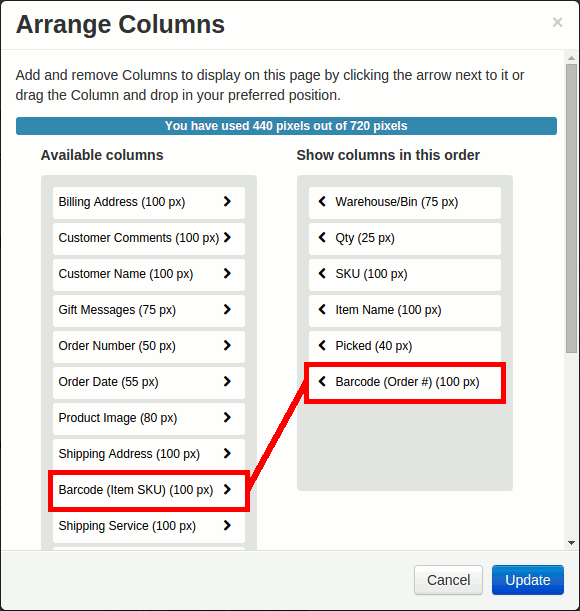Remove SKU column using its left arrow
The height and width of the screenshot is (611, 580).
pyautogui.click(x=322, y=274)
